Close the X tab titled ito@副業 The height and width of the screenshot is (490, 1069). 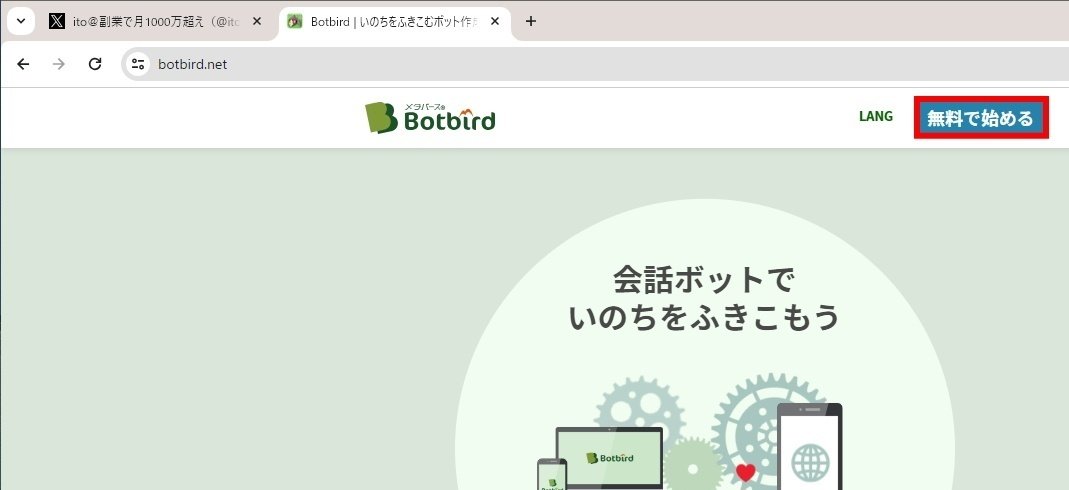click(257, 21)
